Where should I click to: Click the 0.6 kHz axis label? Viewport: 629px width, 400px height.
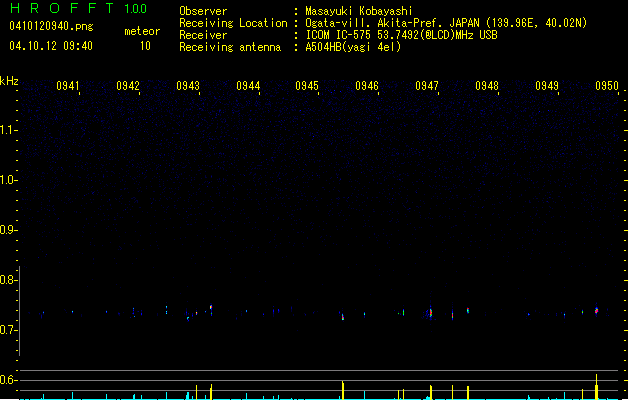[x=8, y=380]
